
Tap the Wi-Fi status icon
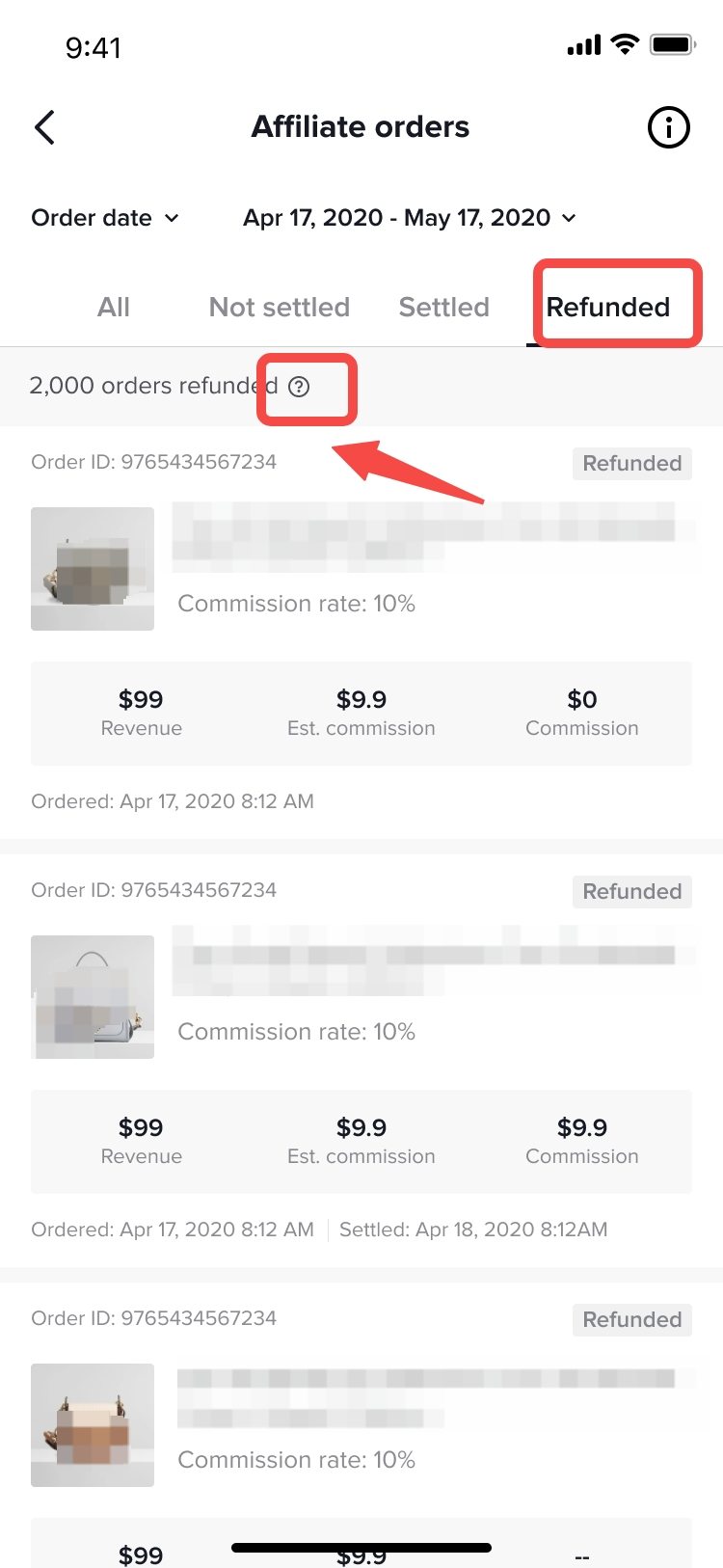click(x=626, y=44)
